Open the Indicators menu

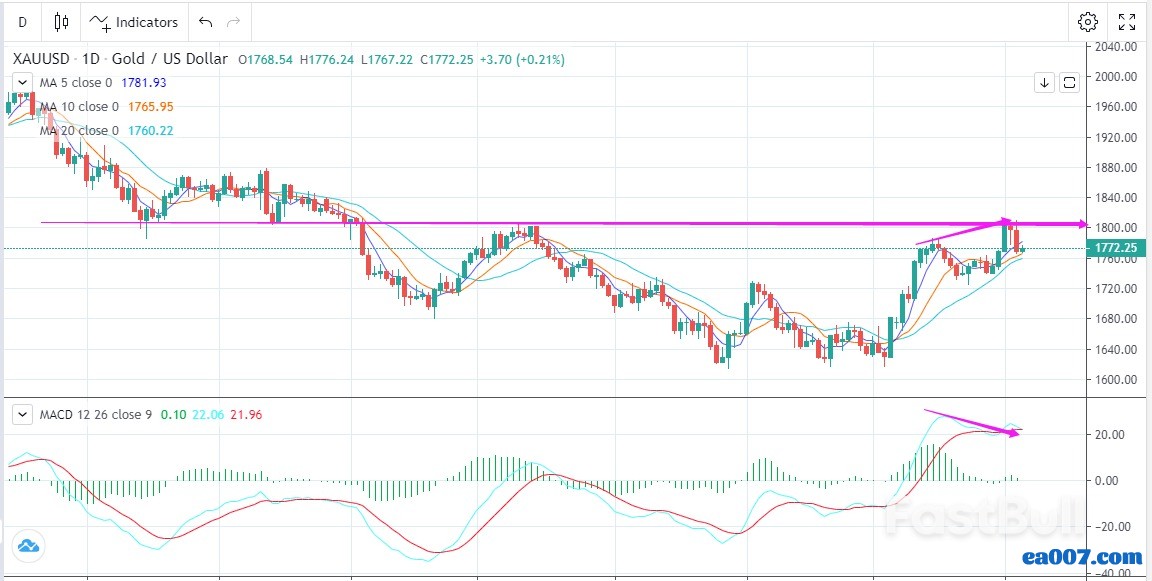click(134, 22)
